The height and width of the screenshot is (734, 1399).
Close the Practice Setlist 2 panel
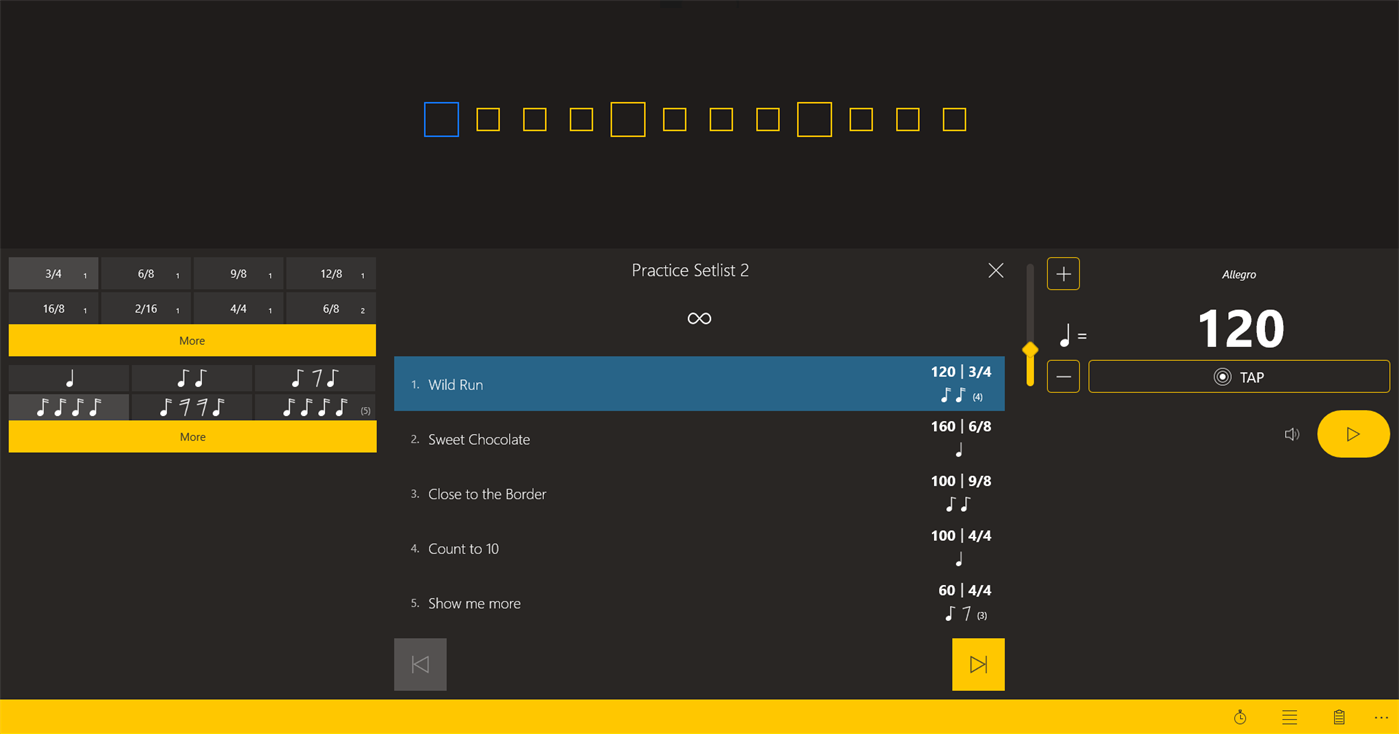(995, 270)
